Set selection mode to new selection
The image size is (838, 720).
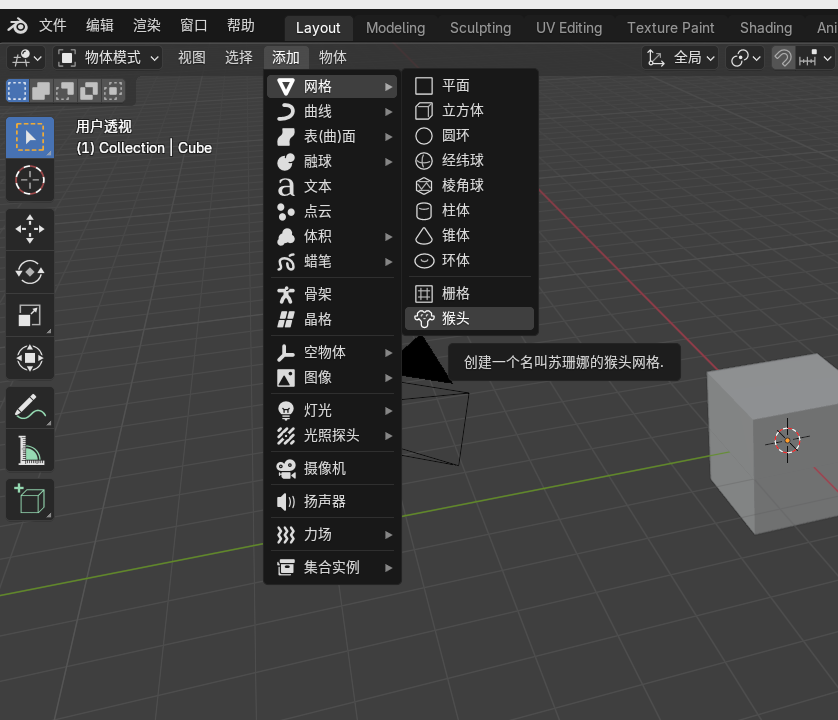tap(17, 91)
